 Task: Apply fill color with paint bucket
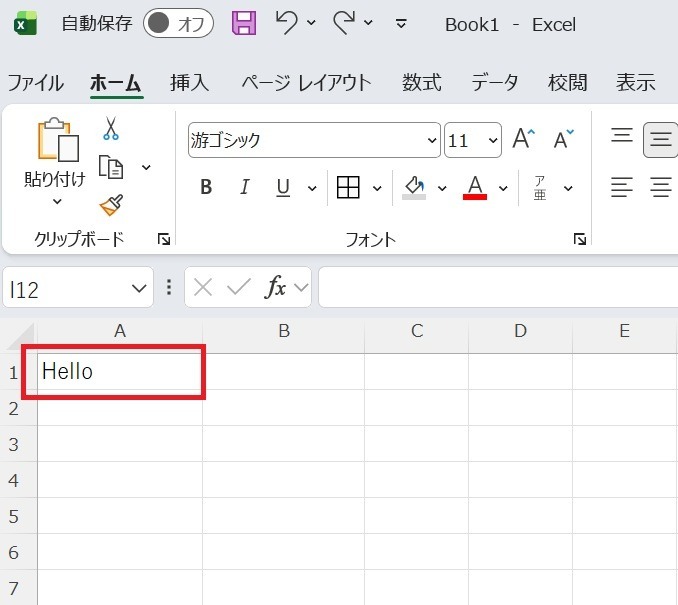pyautogui.click(x=414, y=187)
